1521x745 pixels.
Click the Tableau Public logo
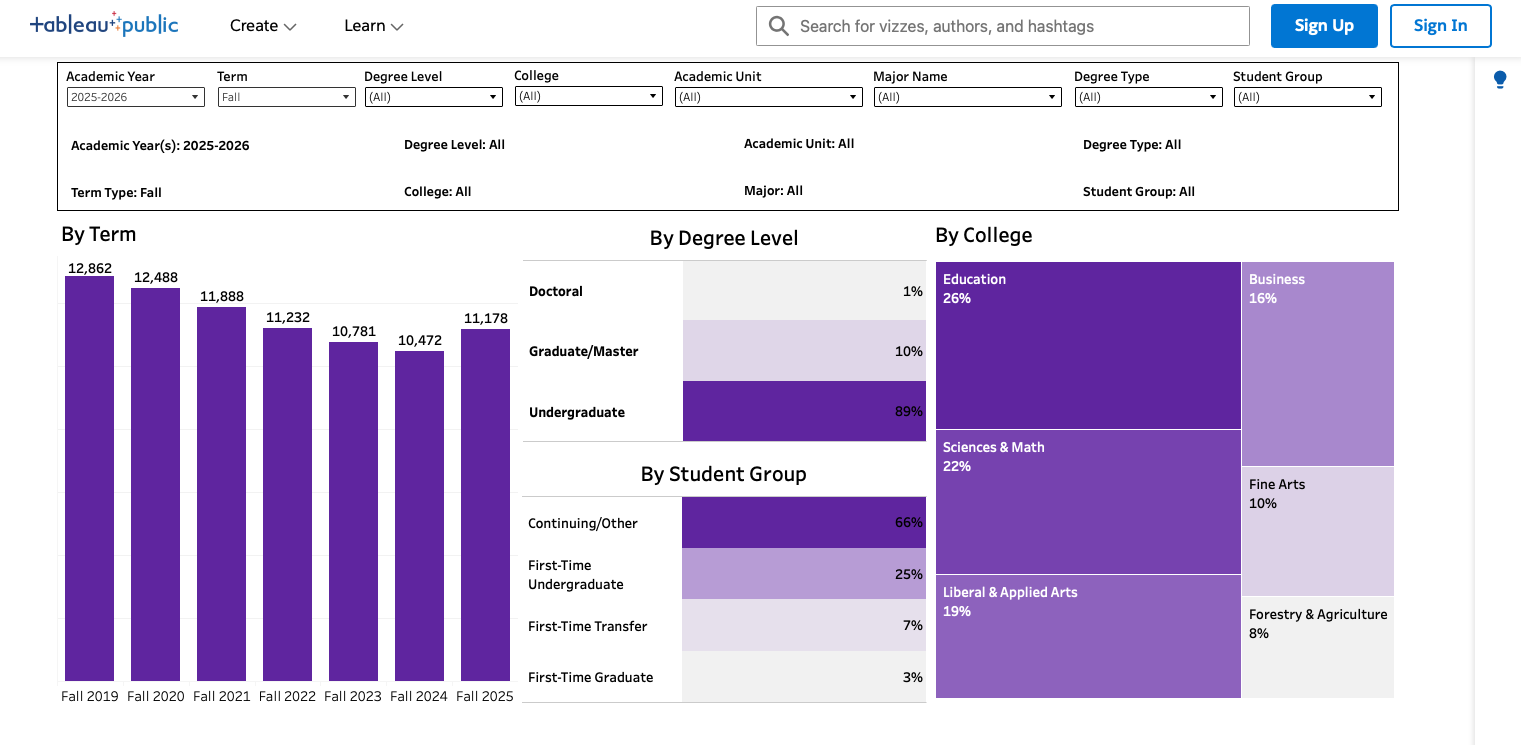click(x=104, y=25)
